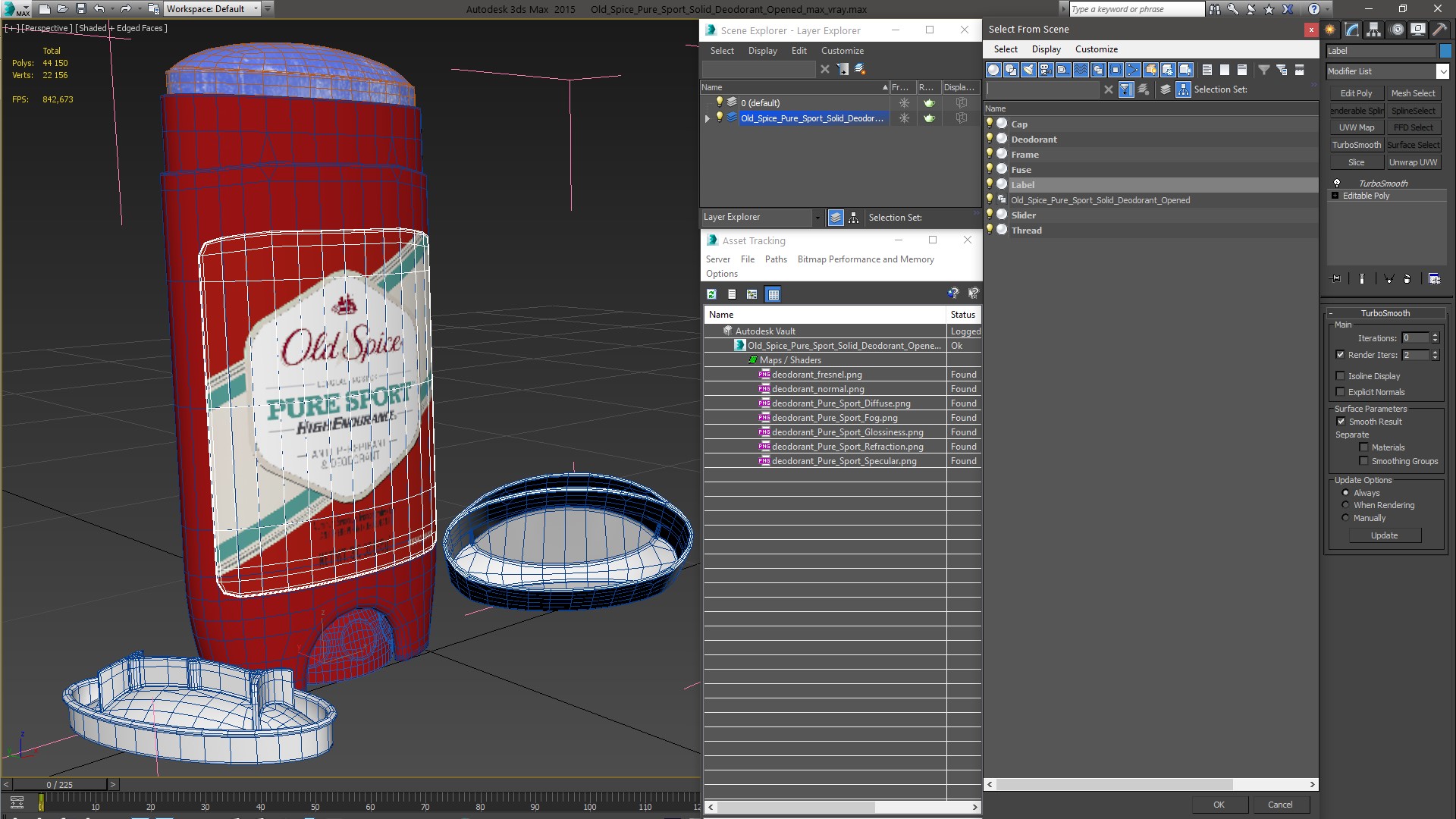
Task: Click OK in Select From Scene dialog
Action: [x=1219, y=805]
